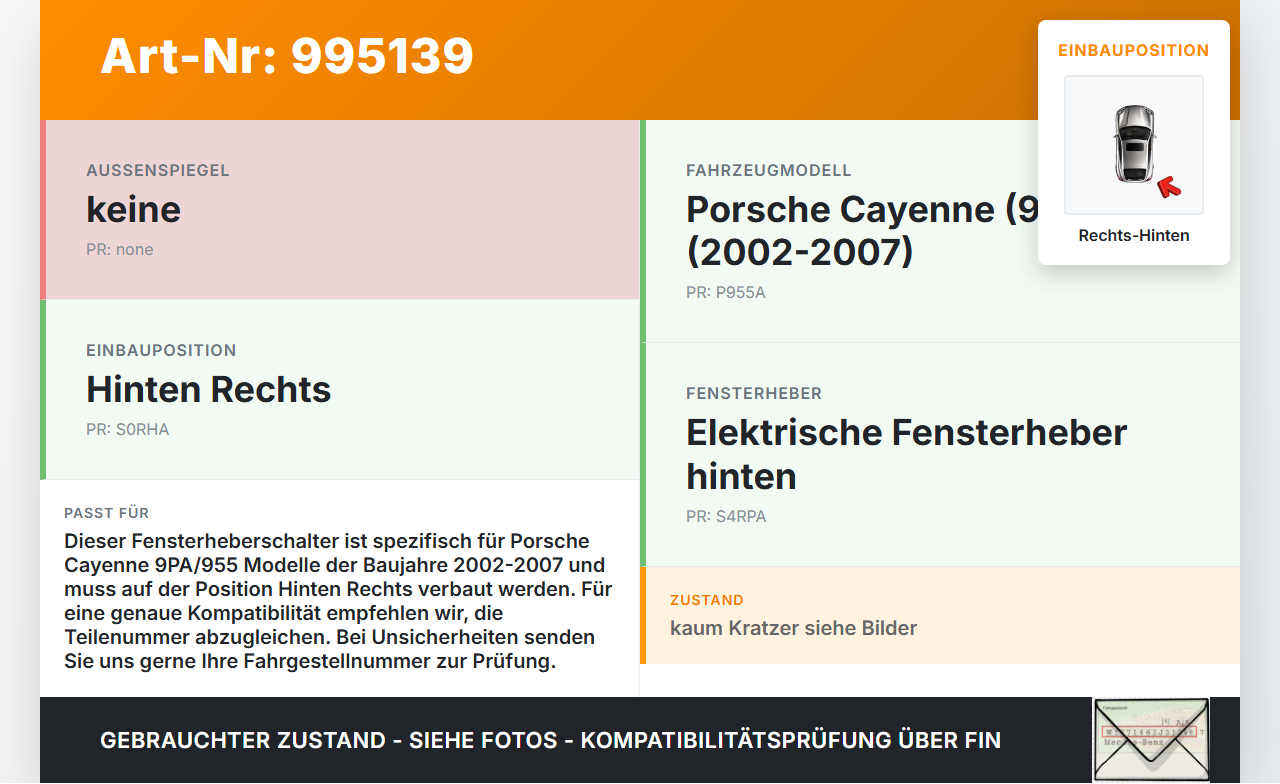1280x784 pixels.
Task: Select the Art-Nr: 995139 heading
Action: (x=287, y=56)
